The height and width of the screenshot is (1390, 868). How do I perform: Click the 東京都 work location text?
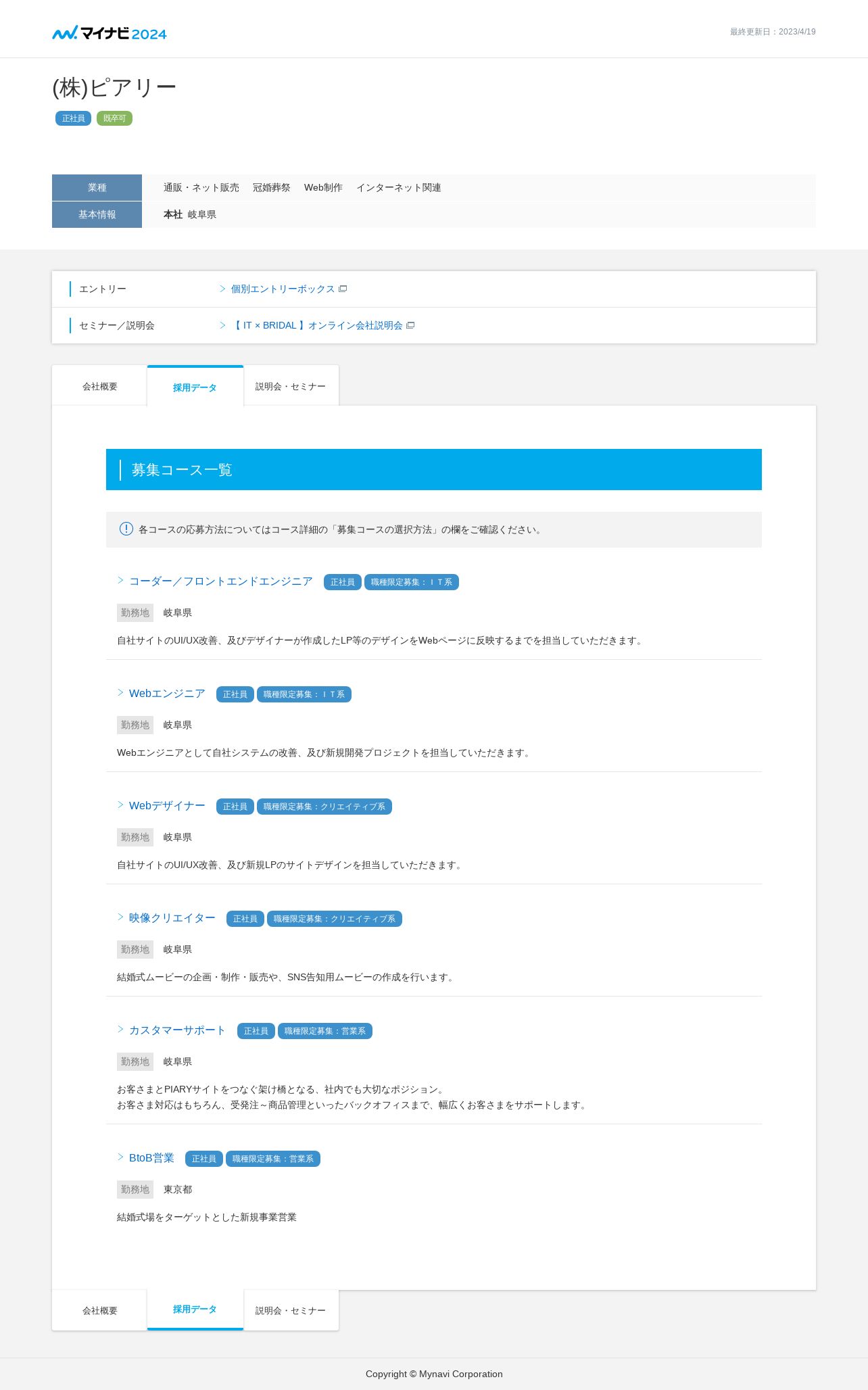point(178,1189)
